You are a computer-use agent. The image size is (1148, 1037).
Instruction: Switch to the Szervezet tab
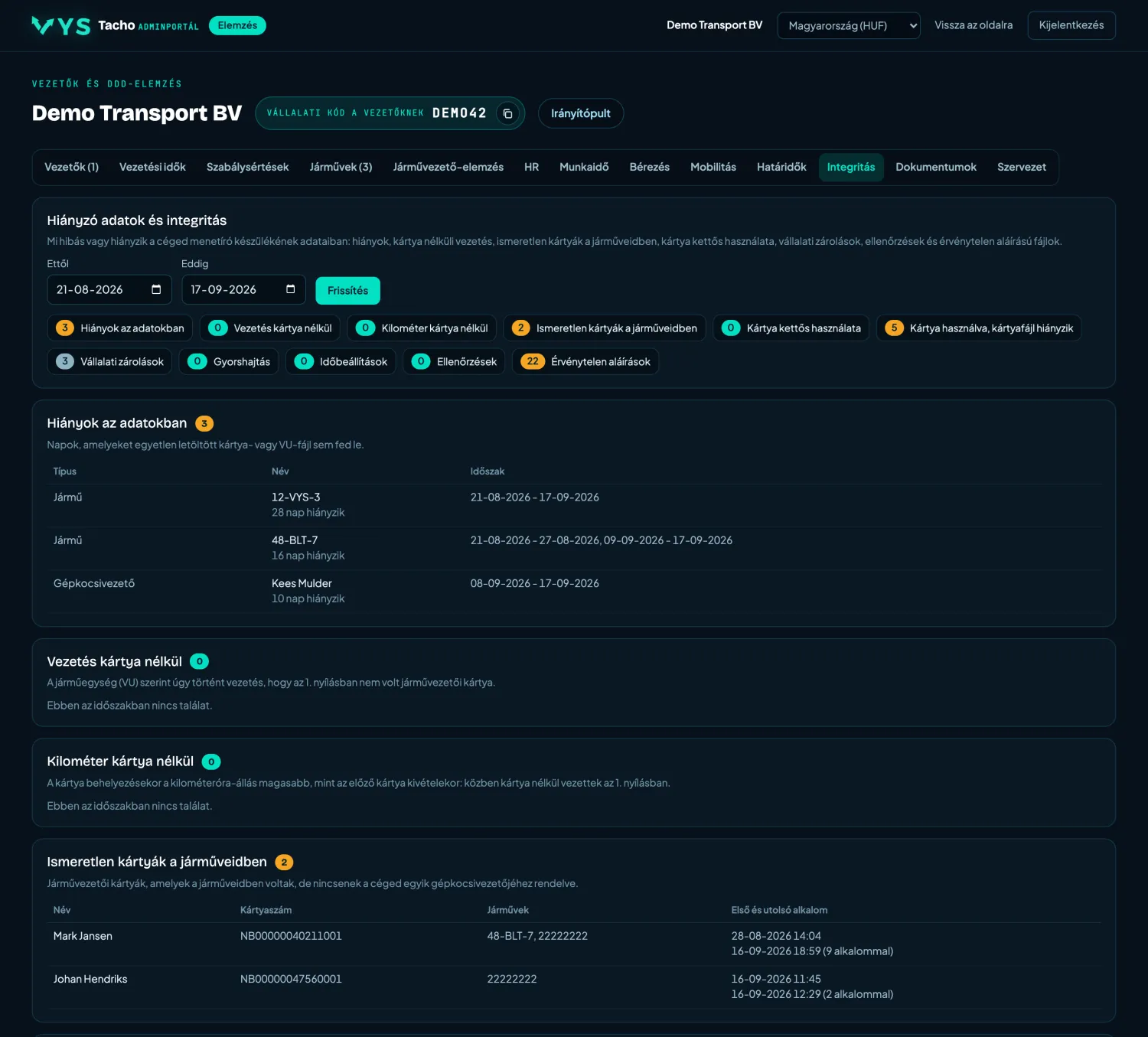(1022, 167)
